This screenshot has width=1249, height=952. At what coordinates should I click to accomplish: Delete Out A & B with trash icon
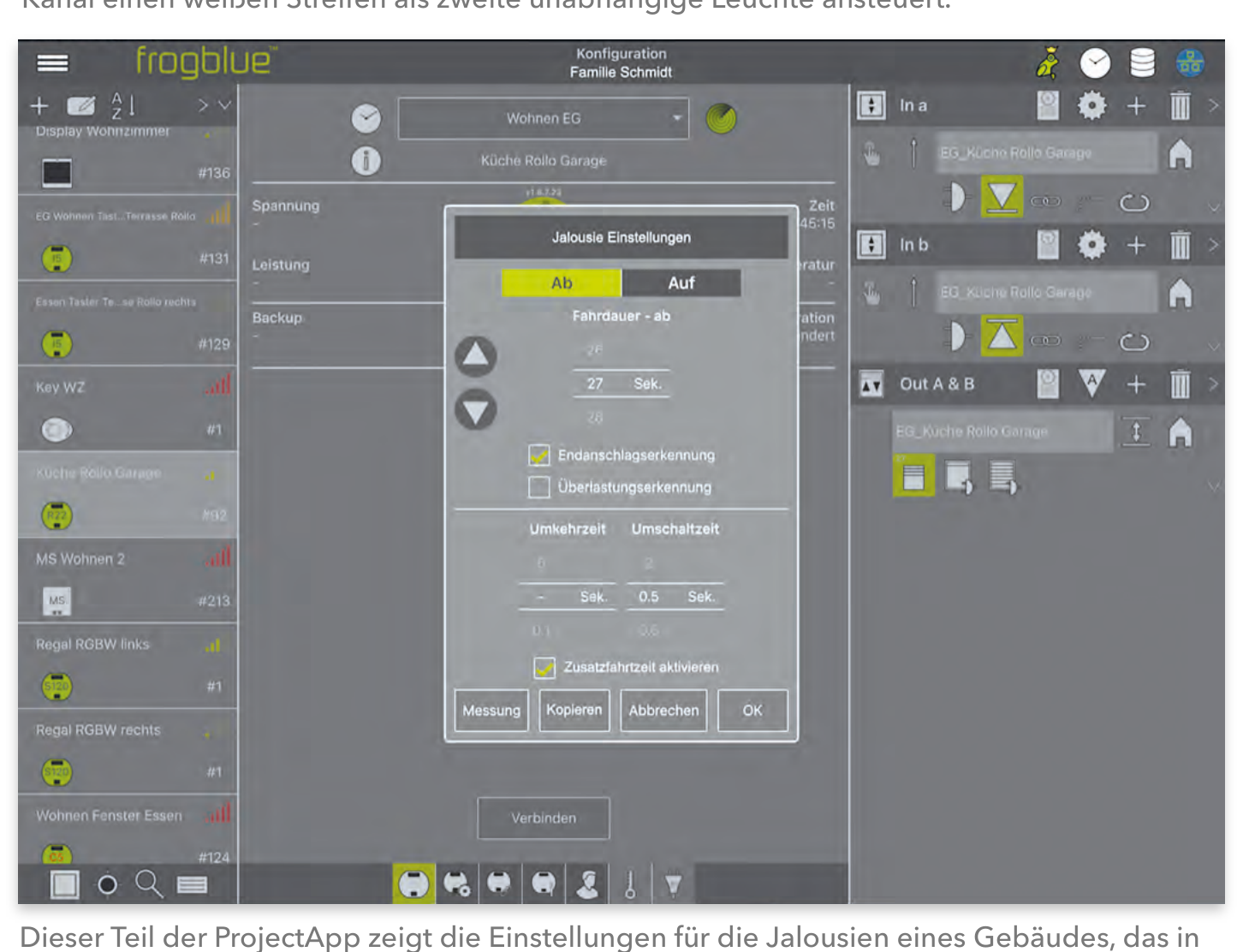pyautogui.click(x=1180, y=384)
